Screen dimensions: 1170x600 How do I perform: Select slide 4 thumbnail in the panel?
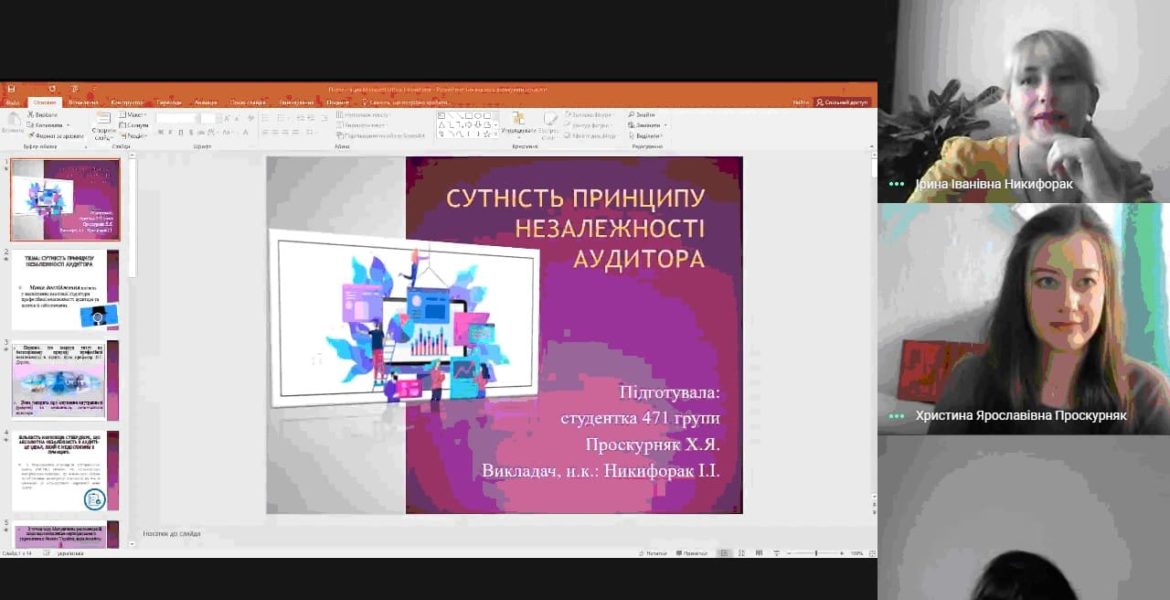pos(65,471)
